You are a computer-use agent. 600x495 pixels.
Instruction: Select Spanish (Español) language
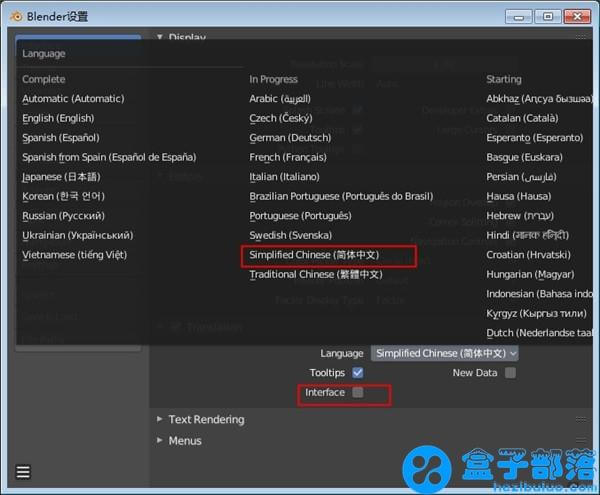point(61,138)
